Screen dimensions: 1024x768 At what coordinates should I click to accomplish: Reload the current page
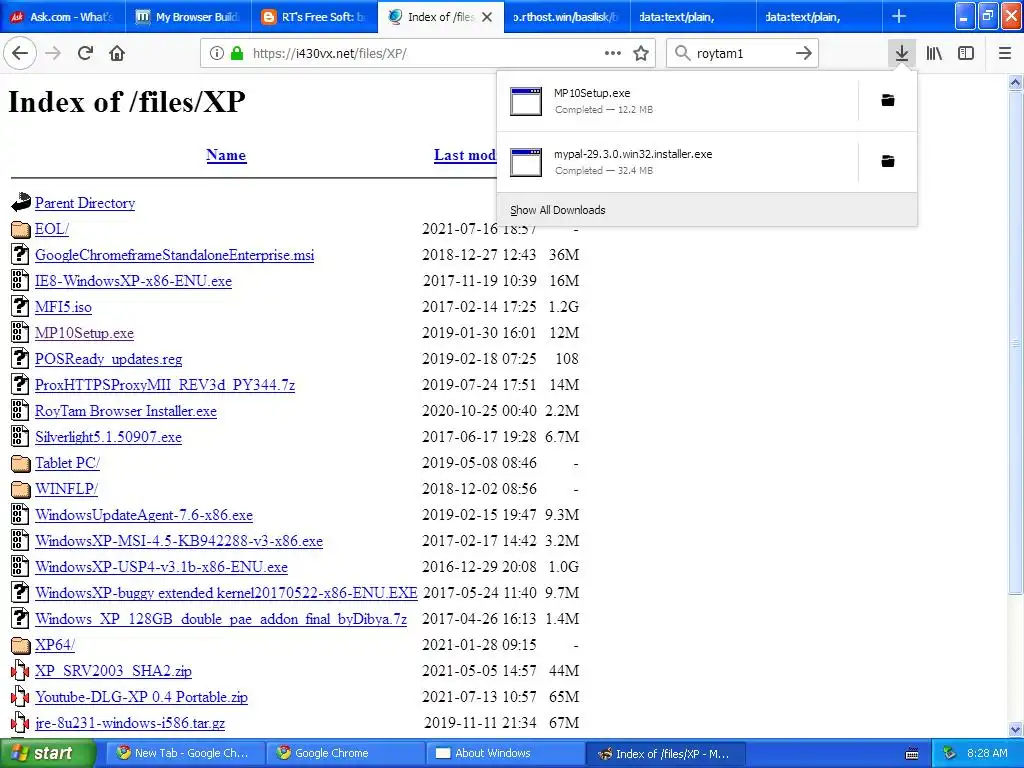(85, 53)
